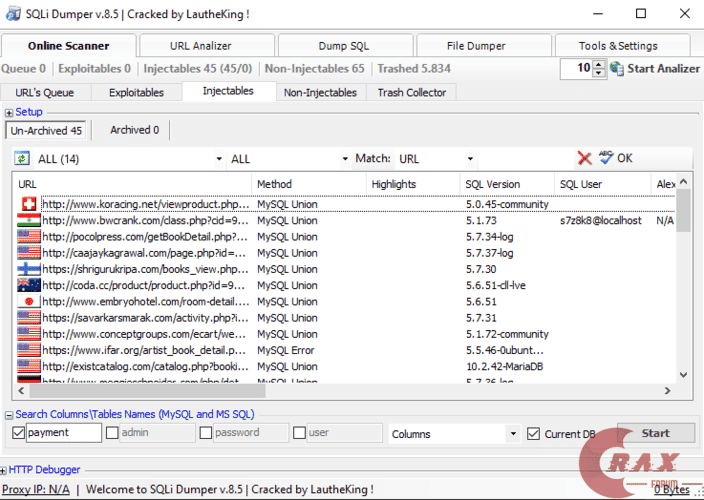Click the scroll-right arrow of URL list
The height and width of the screenshot is (500, 704).
pos(668,391)
